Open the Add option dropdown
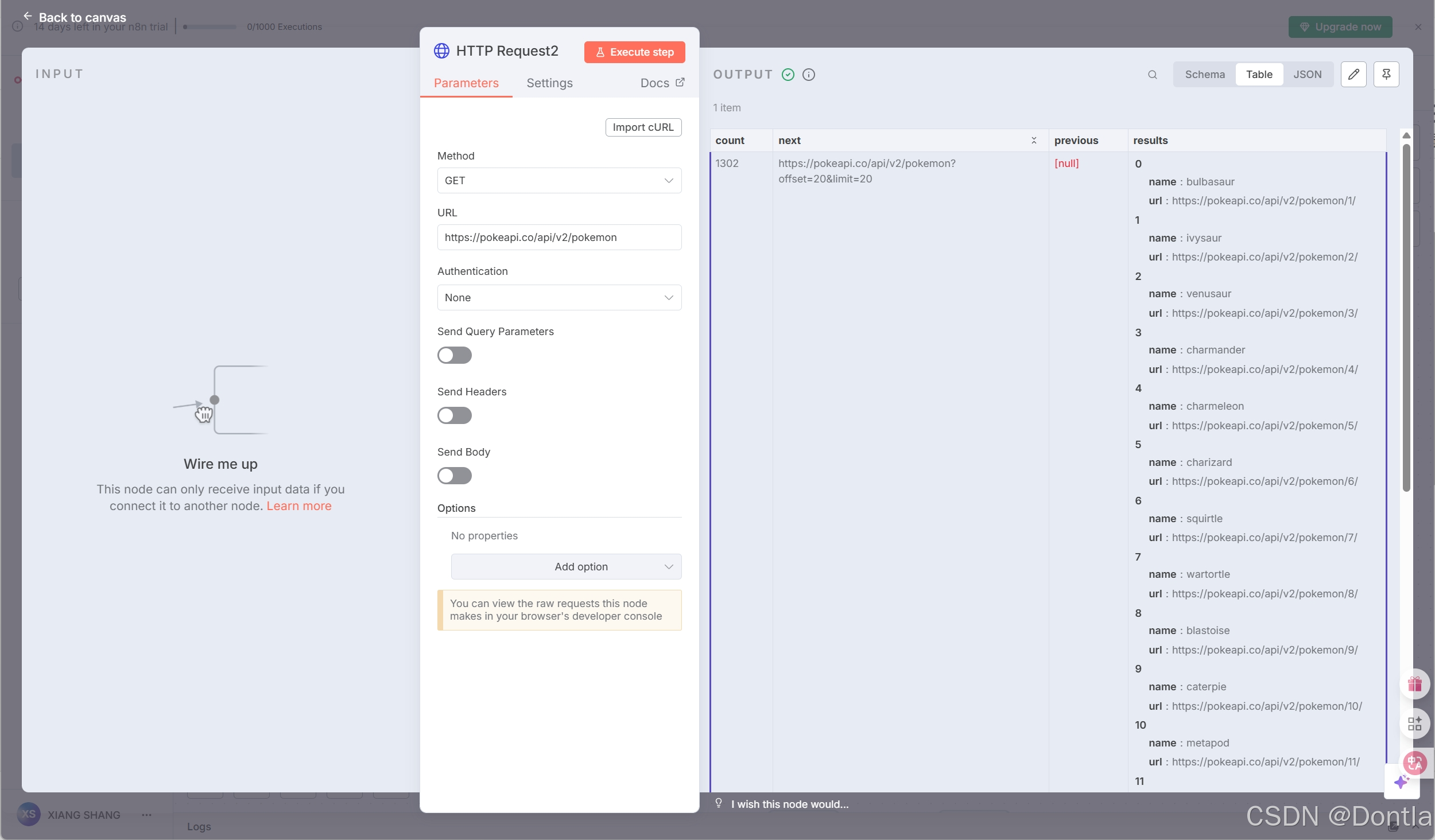The image size is (1435, 840). (x=566, y=567)
